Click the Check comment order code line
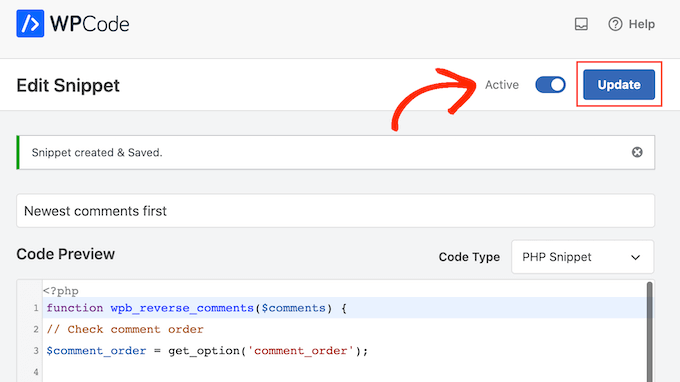The image size is (680, 382). tap(125, 330)
